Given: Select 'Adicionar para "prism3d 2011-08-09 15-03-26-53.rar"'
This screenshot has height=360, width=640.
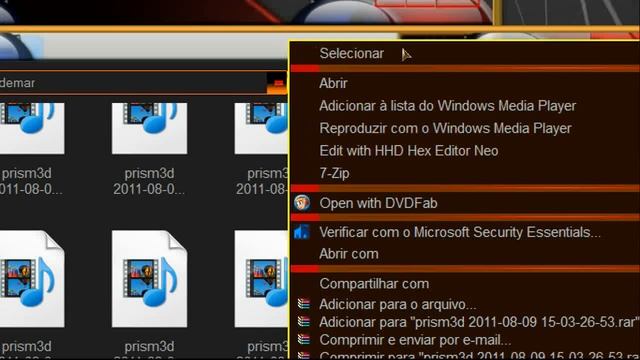Looking at the screenshot, I should coord(479,322).
